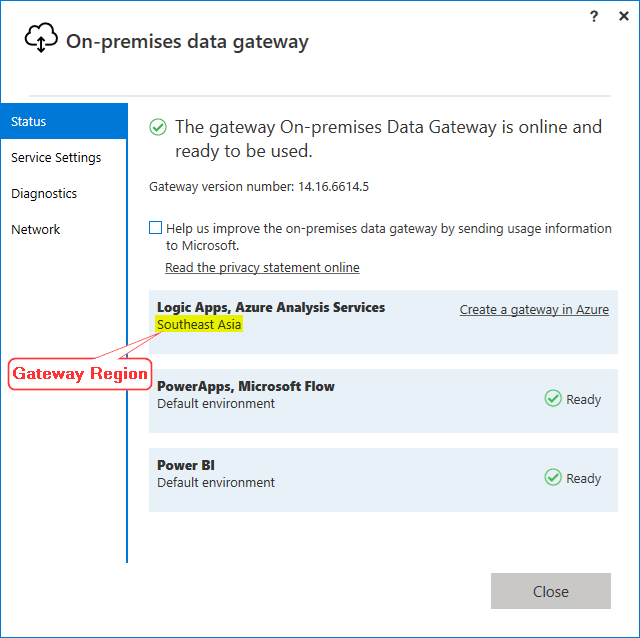Click the help question mark icon
Screen dimensions: 640x638
point(594,16)
